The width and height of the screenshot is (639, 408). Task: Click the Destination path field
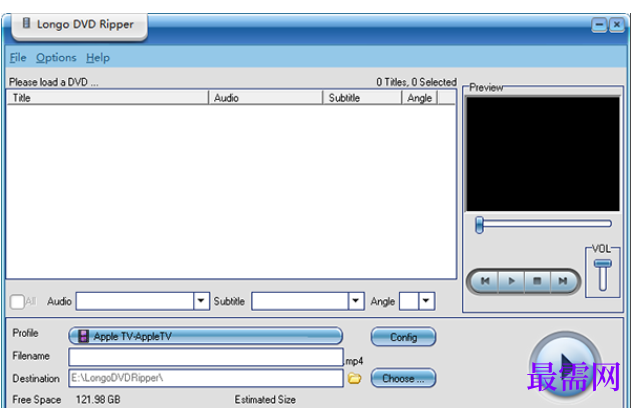click(206, 378)
